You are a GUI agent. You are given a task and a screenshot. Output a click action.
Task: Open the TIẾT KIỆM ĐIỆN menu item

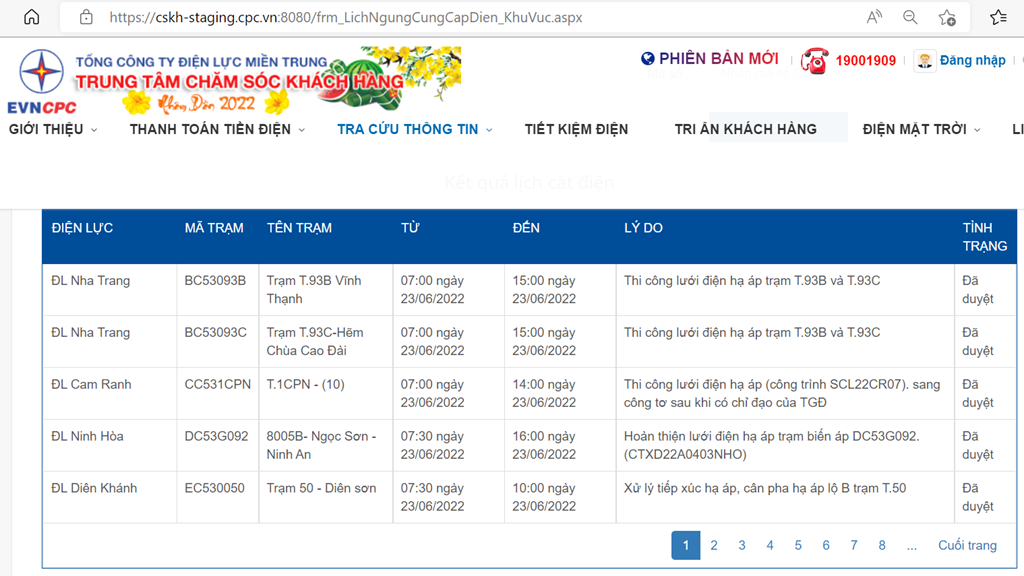click(576, 129)
